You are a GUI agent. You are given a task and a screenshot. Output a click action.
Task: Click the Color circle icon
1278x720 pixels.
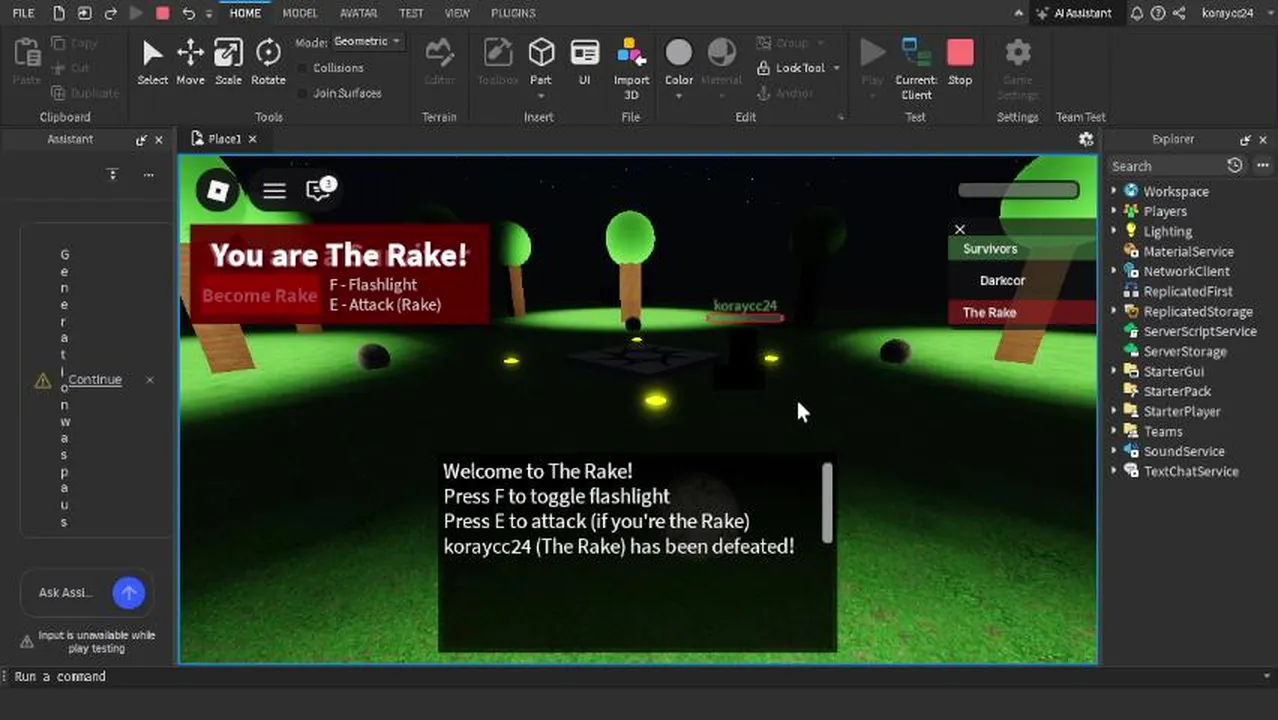click(x=679, y=52)
